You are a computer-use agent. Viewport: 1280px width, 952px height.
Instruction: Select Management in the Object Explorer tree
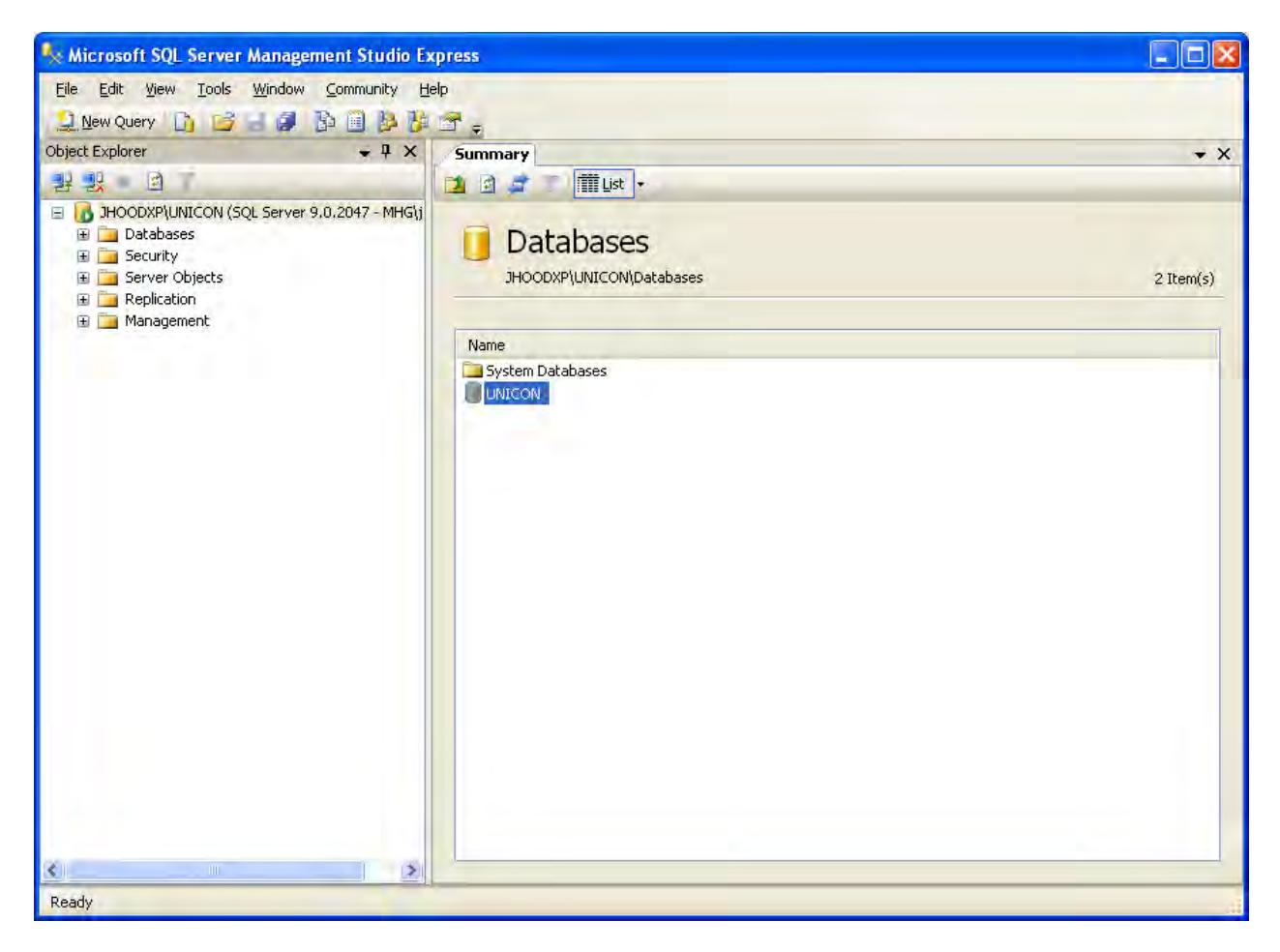[x=166, y=321]
